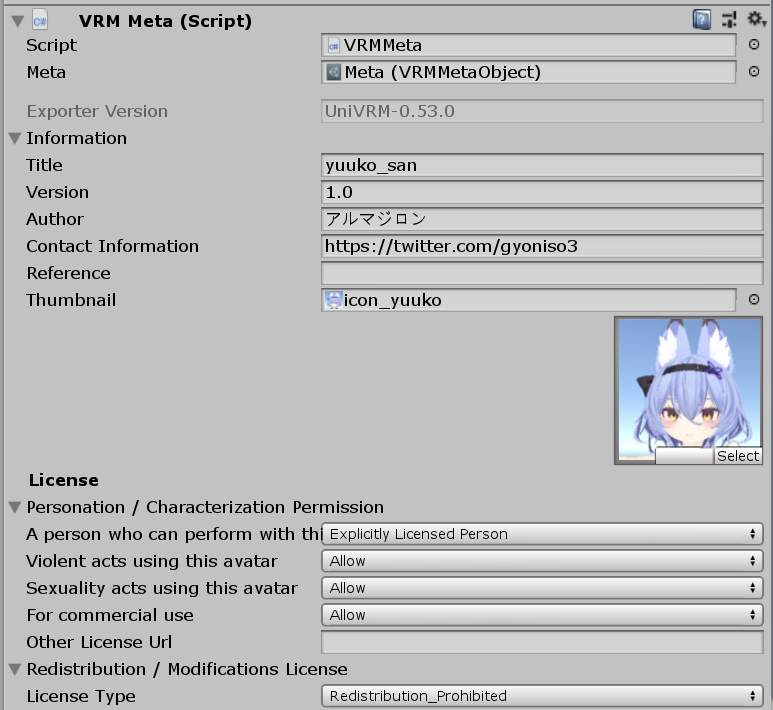The width and height of the screenshot is (773, 710).
Task: Click the VRMMetaObject asset icon
Action: (x=334, y=72)
